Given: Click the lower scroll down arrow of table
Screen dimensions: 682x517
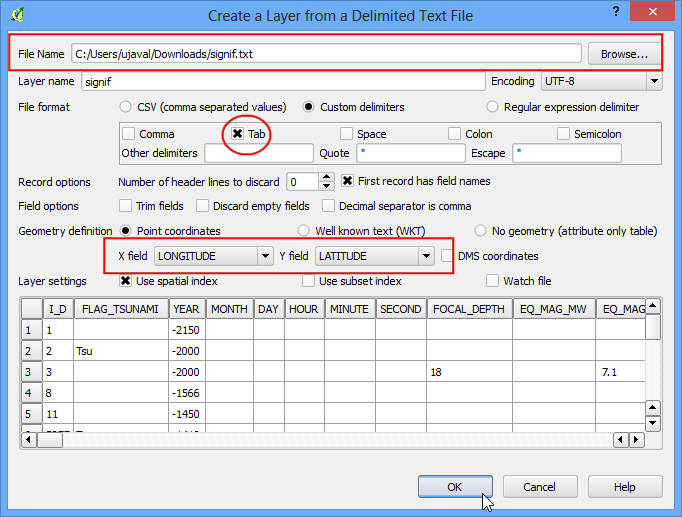Looking at the screenshot, I should coord(652,423).
